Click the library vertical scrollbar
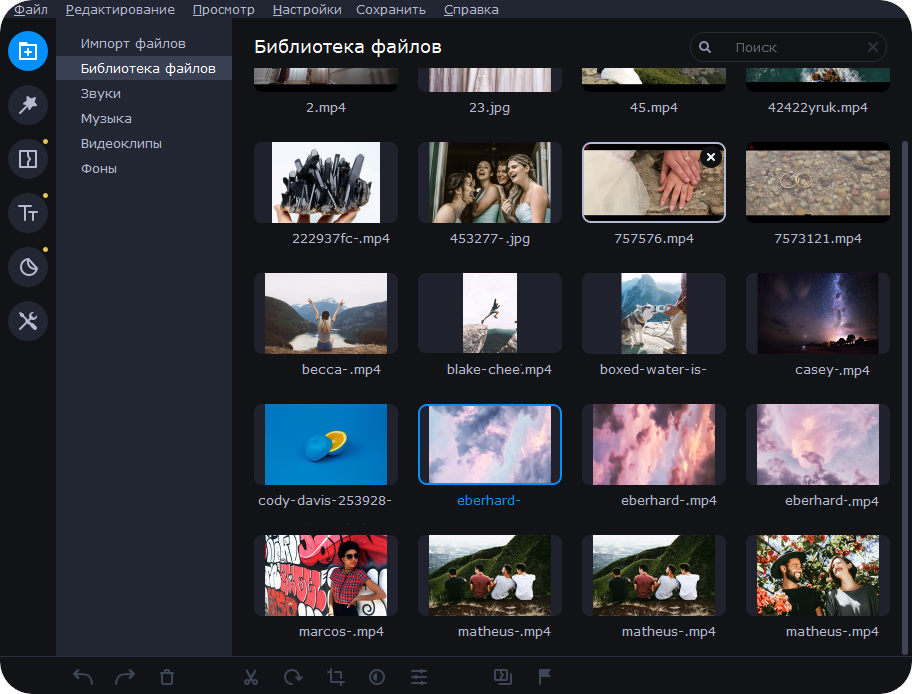The image size is (912, 694). tap(904, 396)
